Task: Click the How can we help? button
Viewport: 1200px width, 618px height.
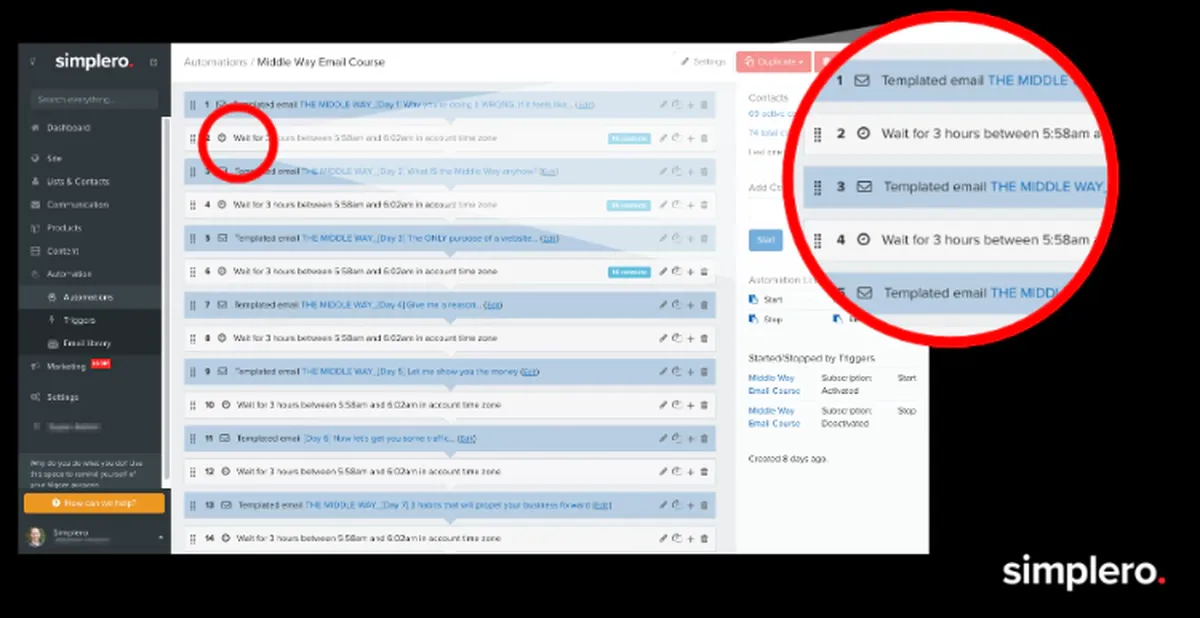Action: pyautogui.click(x=94, y=503)
